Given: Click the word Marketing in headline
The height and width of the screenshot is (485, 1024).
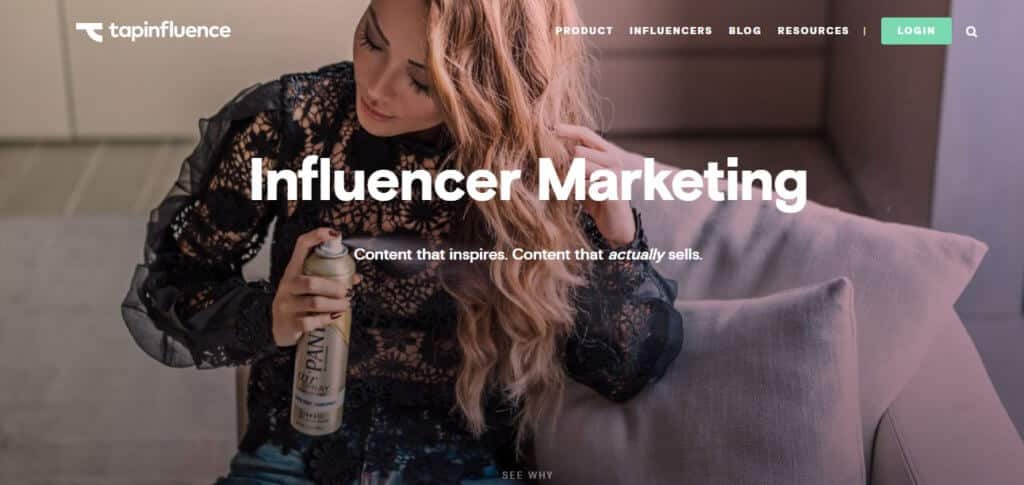Looking at the screenshot, I should coord(672,181).
